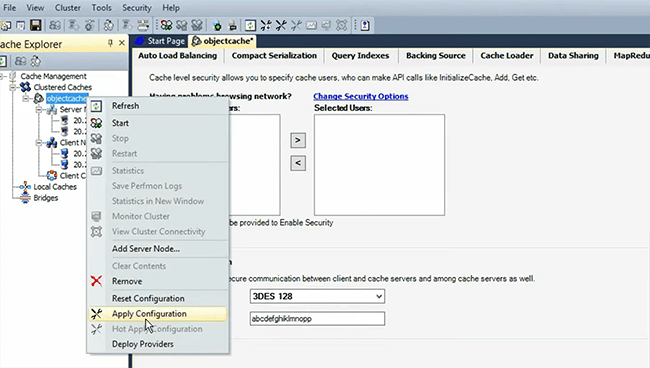Screen dimensions: 650x368
Task: Switch to Data Sharing tab
Action: pos(573,56)
